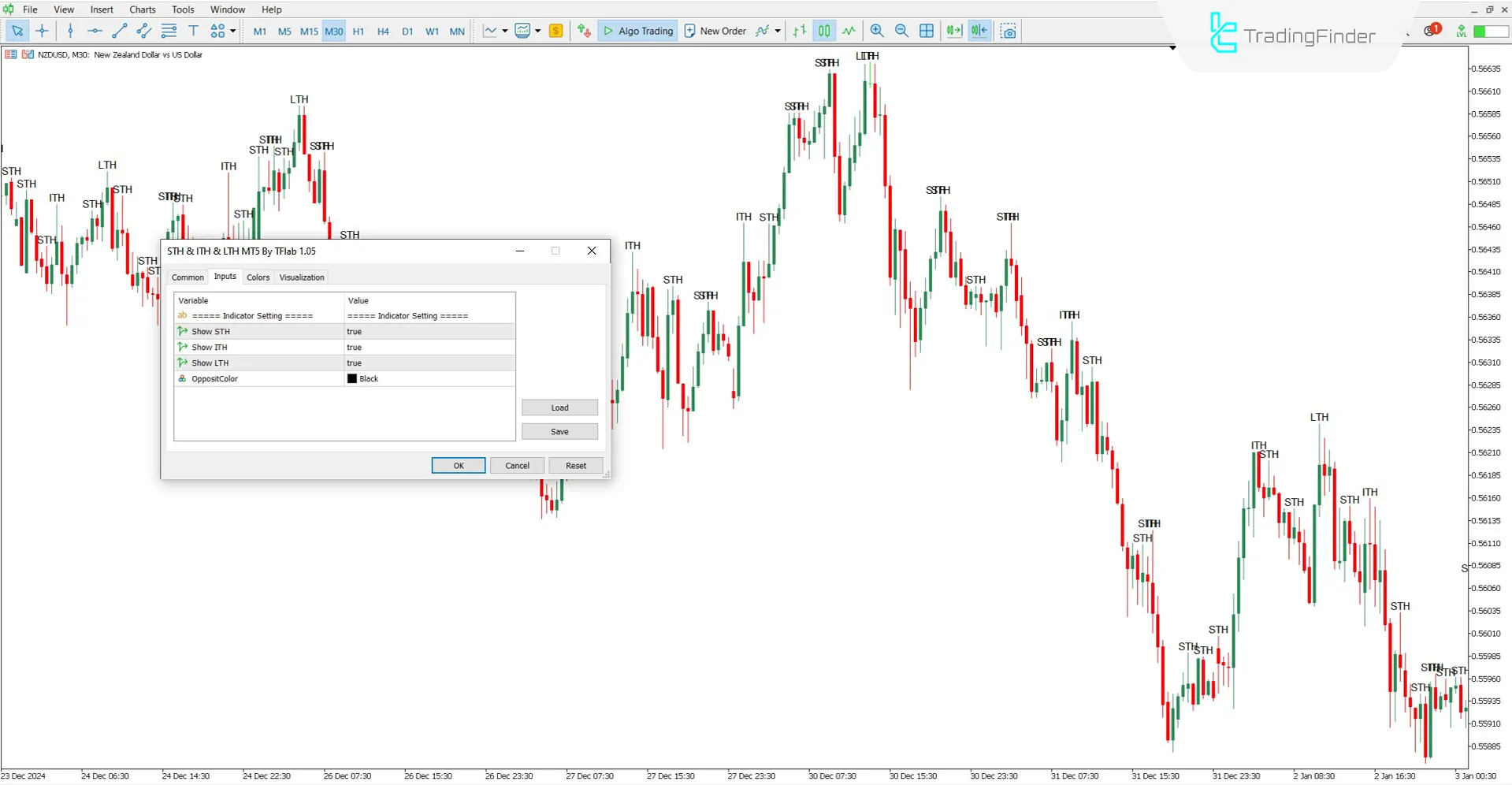Pick the text label tool
1512x785 pixels.
tap(193, 31)
